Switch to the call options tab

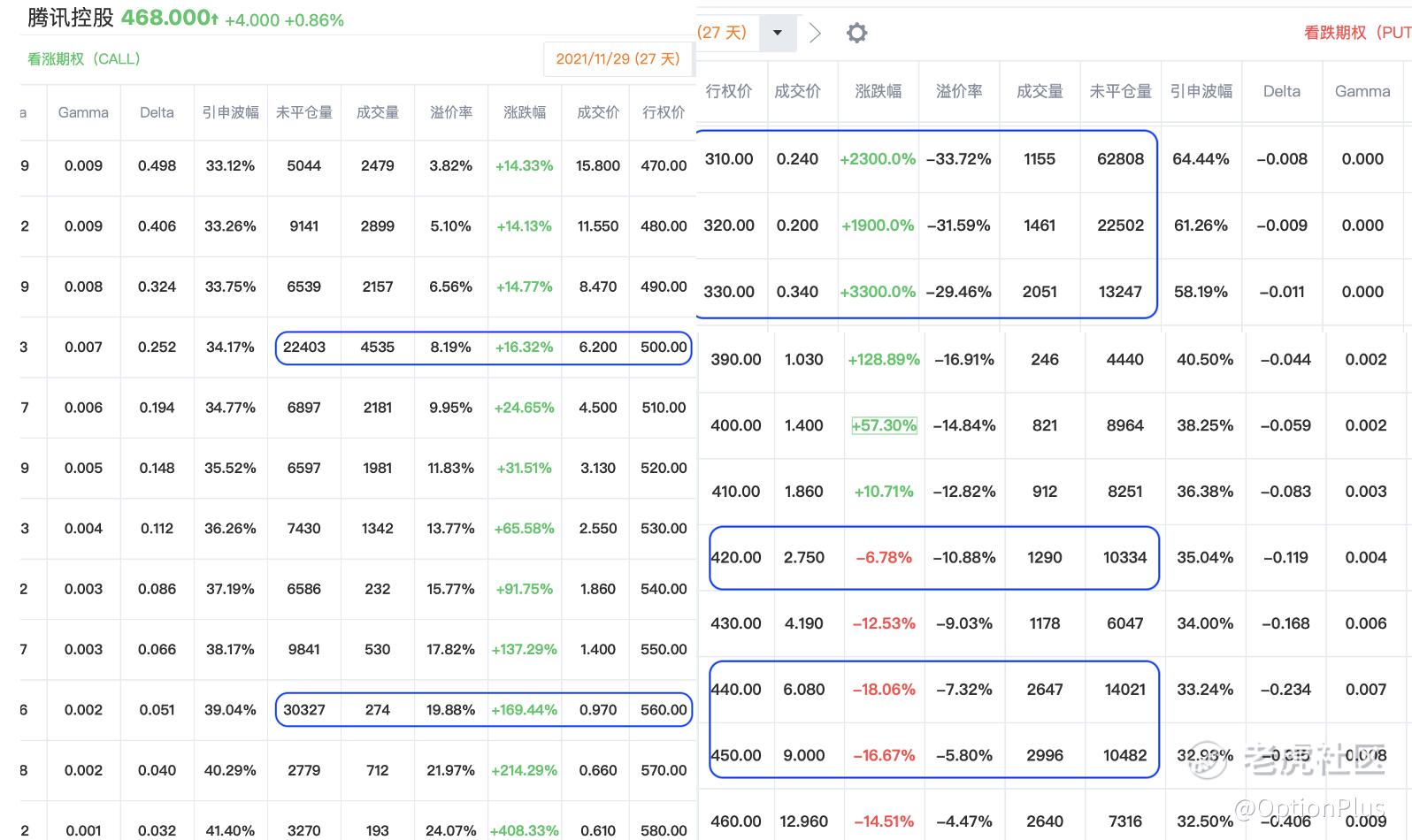(84, 59)
